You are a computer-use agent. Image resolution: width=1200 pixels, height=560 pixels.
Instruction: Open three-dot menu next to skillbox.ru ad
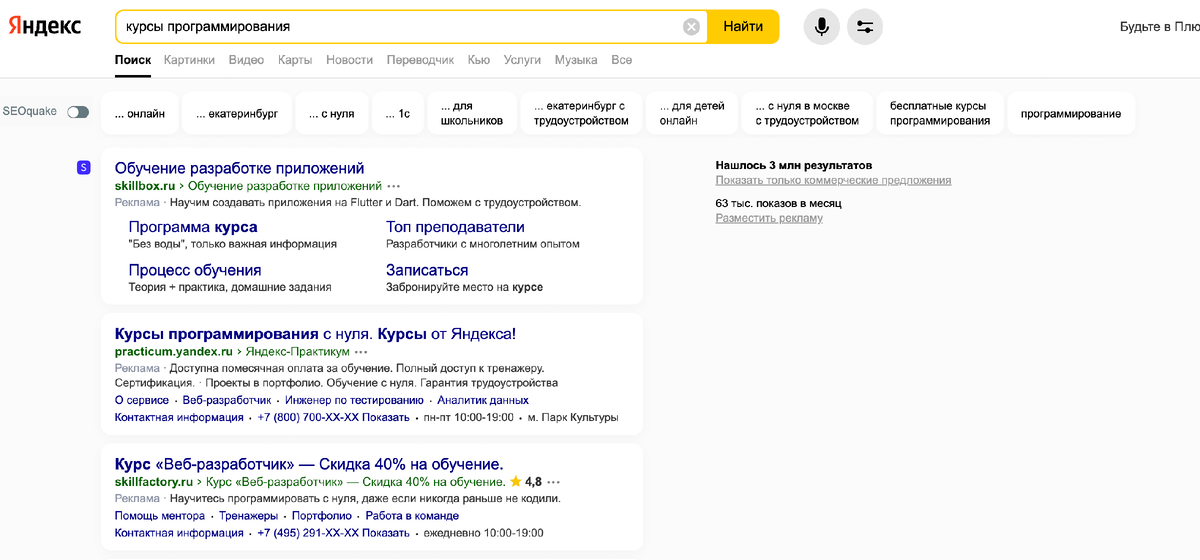pyautogui.click(x=394, y=186)
